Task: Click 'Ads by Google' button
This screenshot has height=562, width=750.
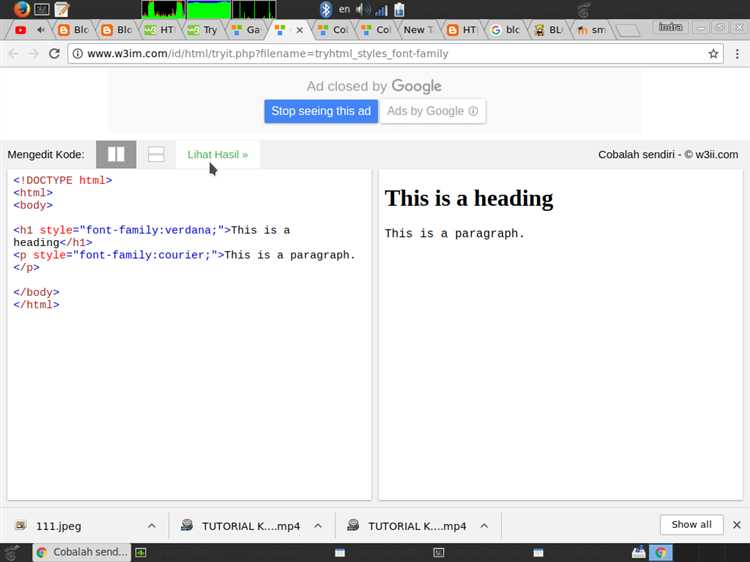Action: click(x=432, y=111)
